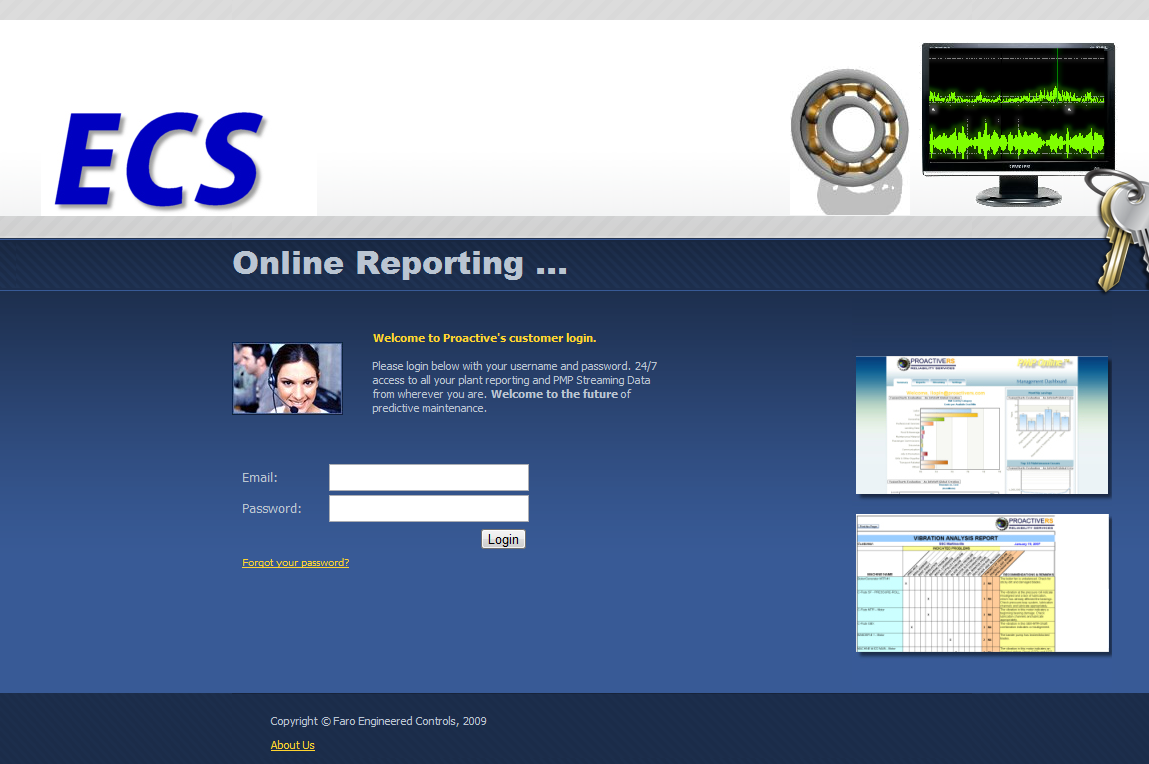Click the 'Email:' label
This screenshot has height=764, width=1149.
coord(260,478)
